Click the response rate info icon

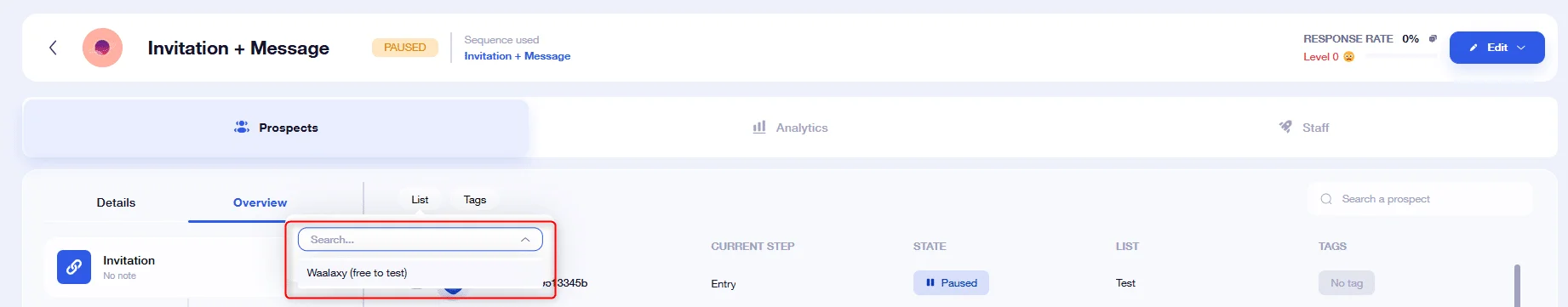click(x=1433, y=38)
